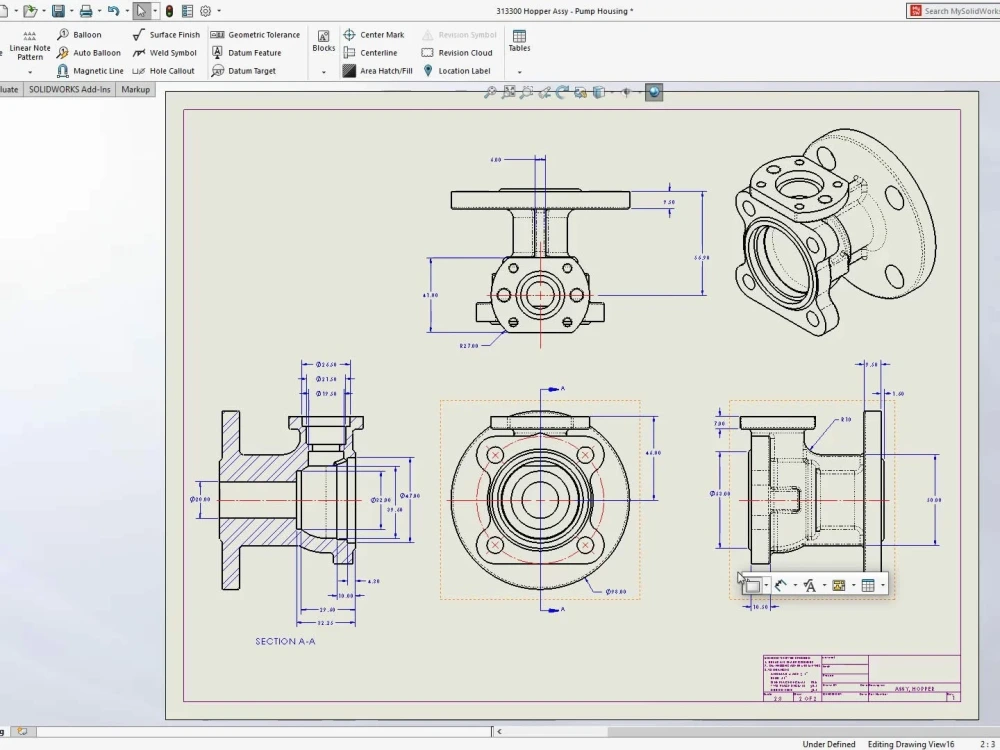
Task: Select the SECTION A-A label
Action: (285, 642)
